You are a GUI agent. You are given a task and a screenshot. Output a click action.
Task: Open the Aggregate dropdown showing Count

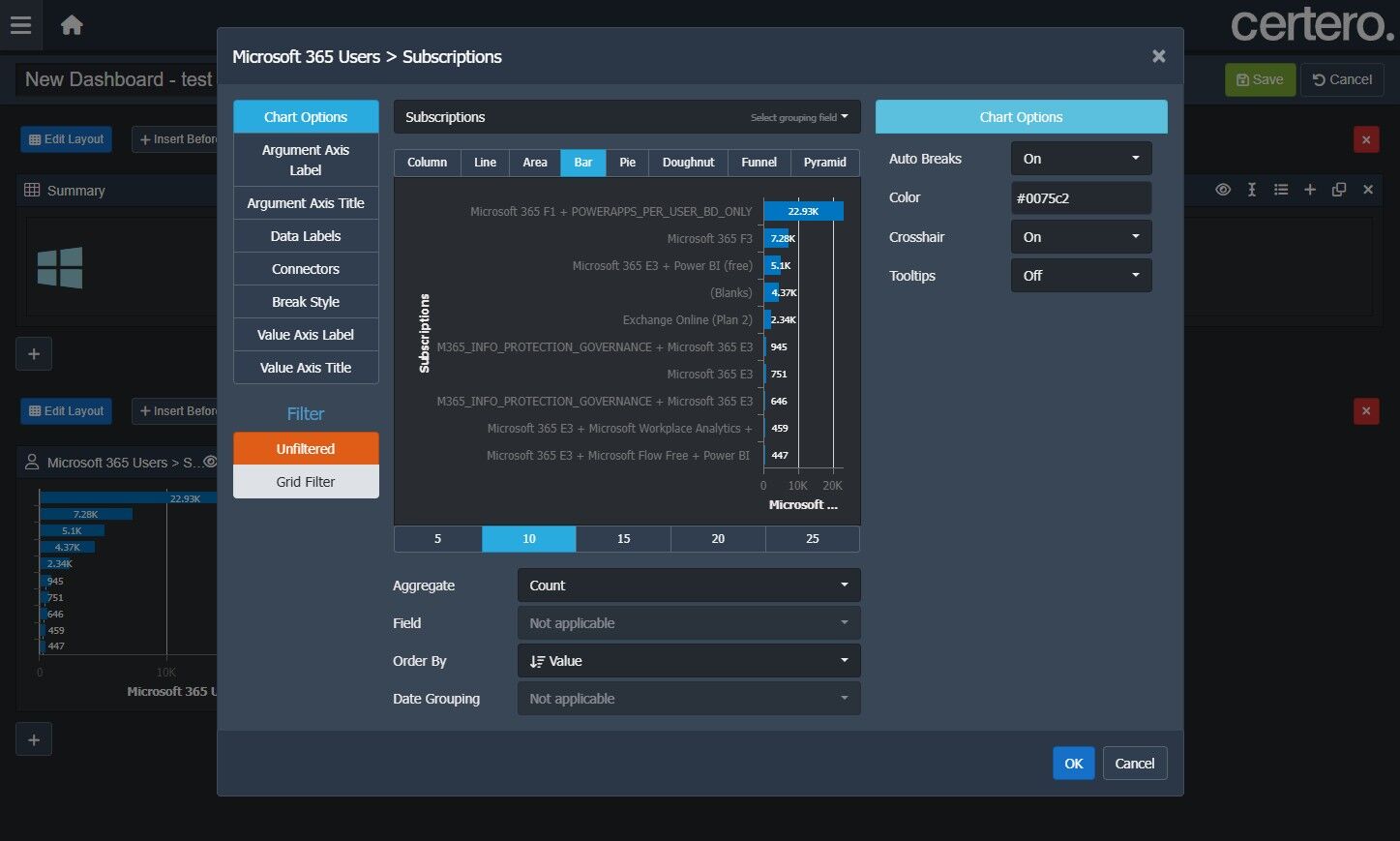[x=689, y=586]
